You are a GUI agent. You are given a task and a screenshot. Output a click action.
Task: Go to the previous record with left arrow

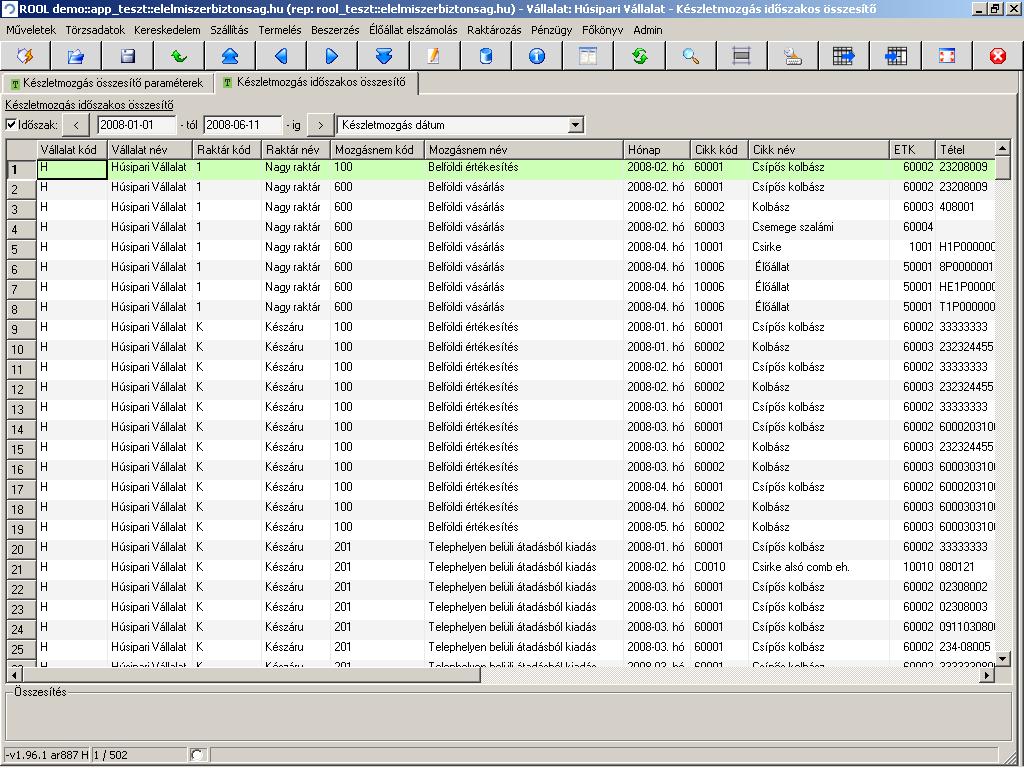281,56
